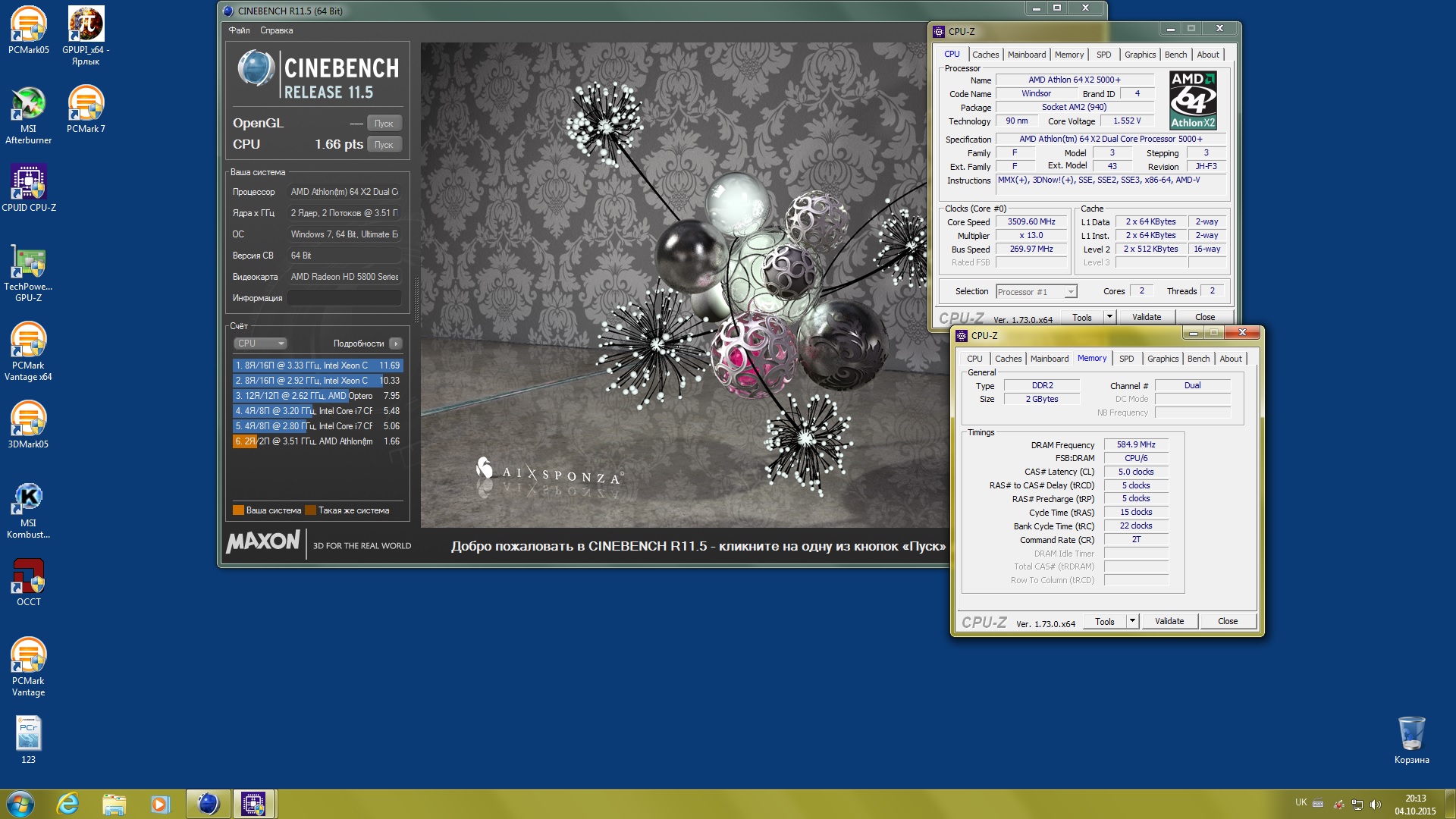Open the Файл menu in Cinebench
Viewport: 1456px width, 819px height.
click(239, 30)
